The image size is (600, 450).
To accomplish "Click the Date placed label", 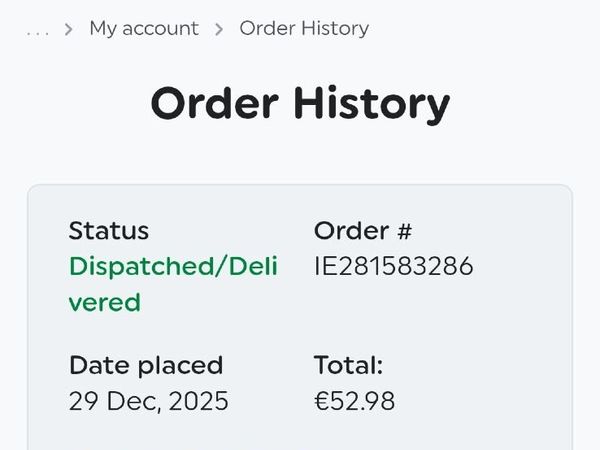I will click(146, 365).
